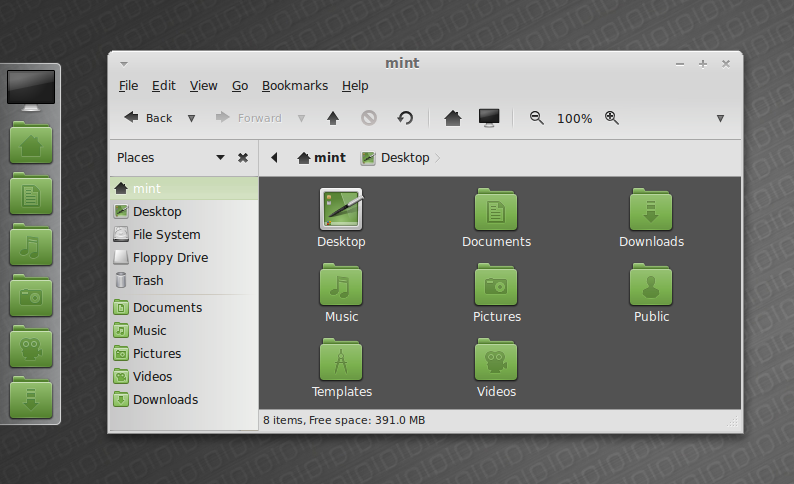Select Desktop in the Places sidebar
This screenshot has width=794, height=484.
point(184,211)
